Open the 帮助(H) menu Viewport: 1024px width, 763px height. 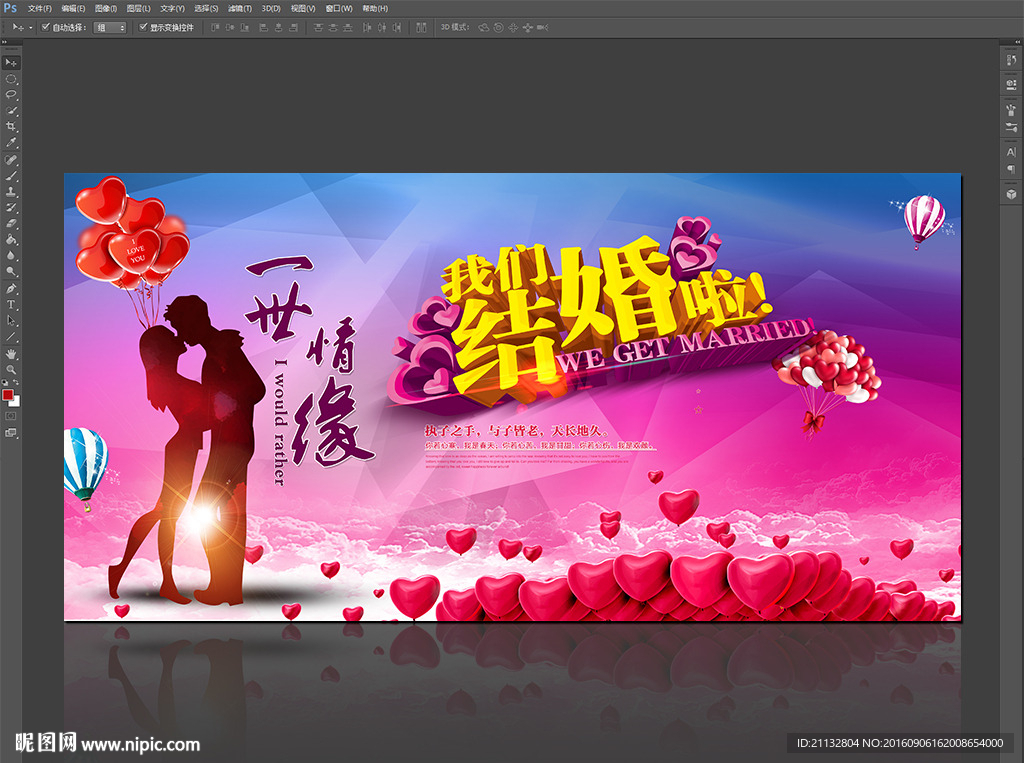(x=375, y=8)
